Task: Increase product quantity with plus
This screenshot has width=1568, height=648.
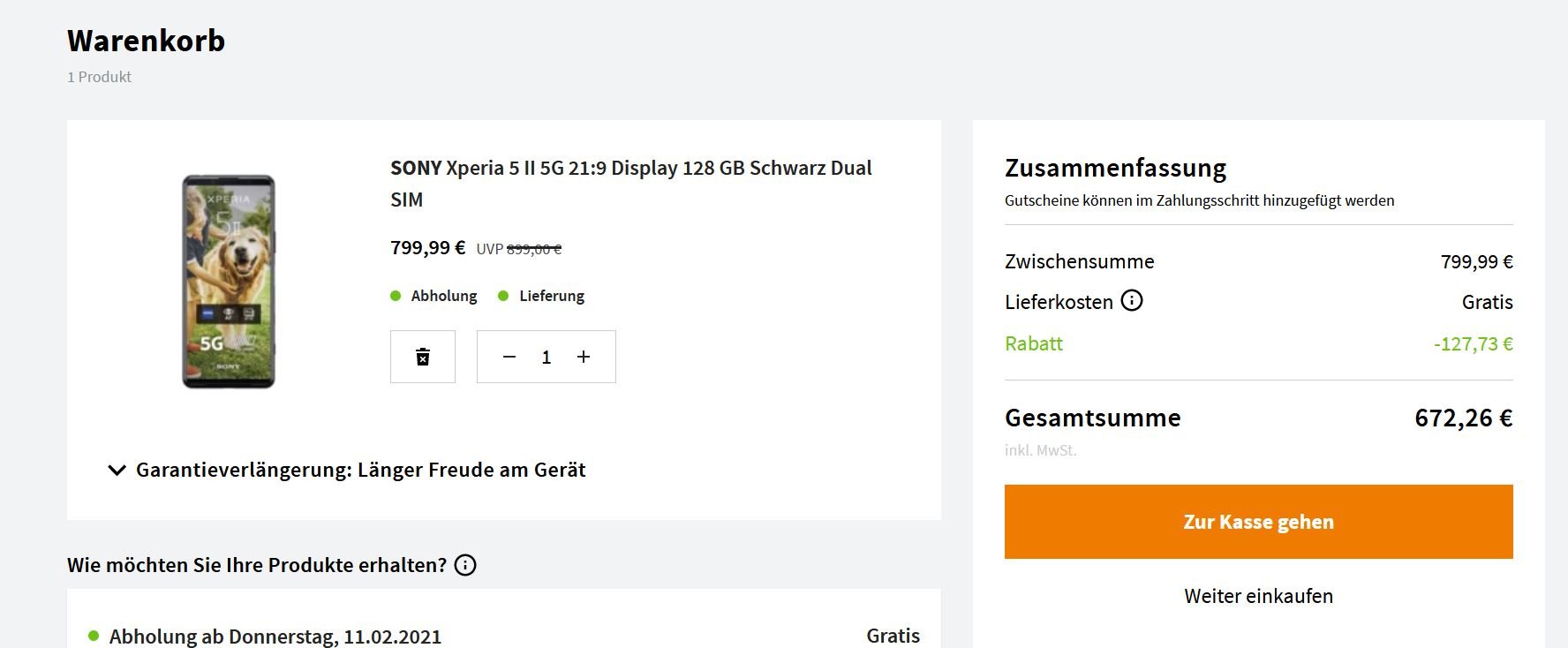Action: (x=584, y=357)
